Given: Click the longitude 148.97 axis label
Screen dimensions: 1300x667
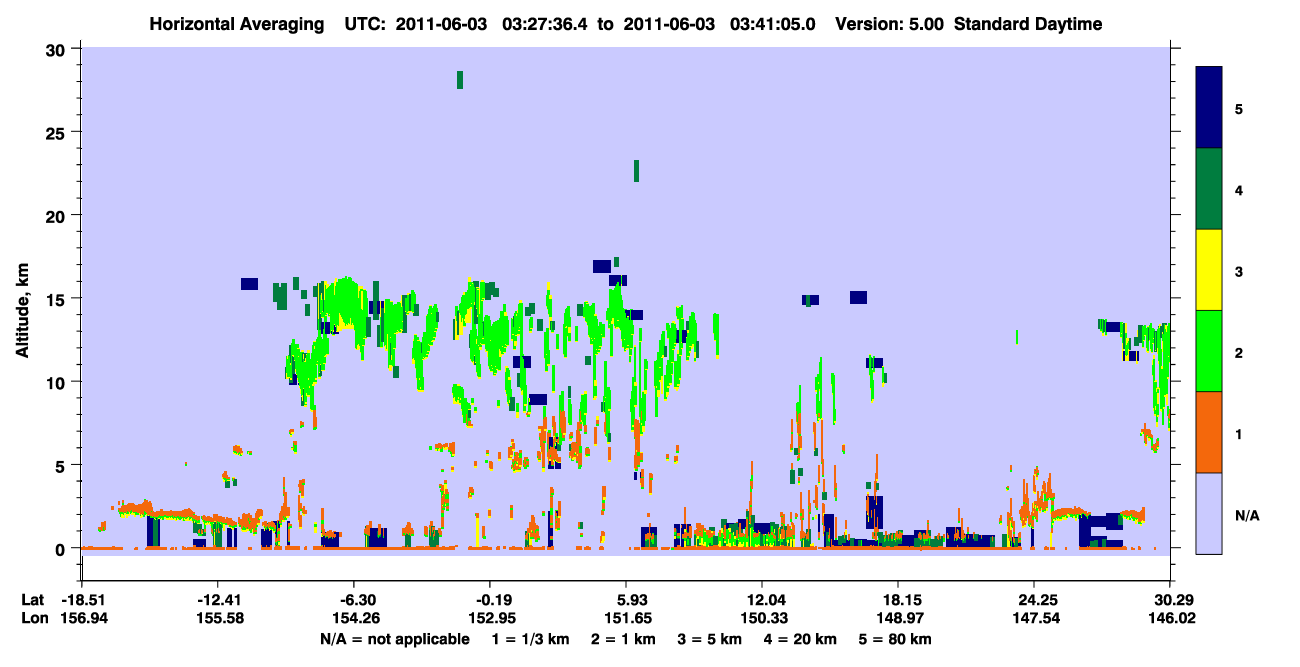Looking at the screenshot, I should coord(898,618).
